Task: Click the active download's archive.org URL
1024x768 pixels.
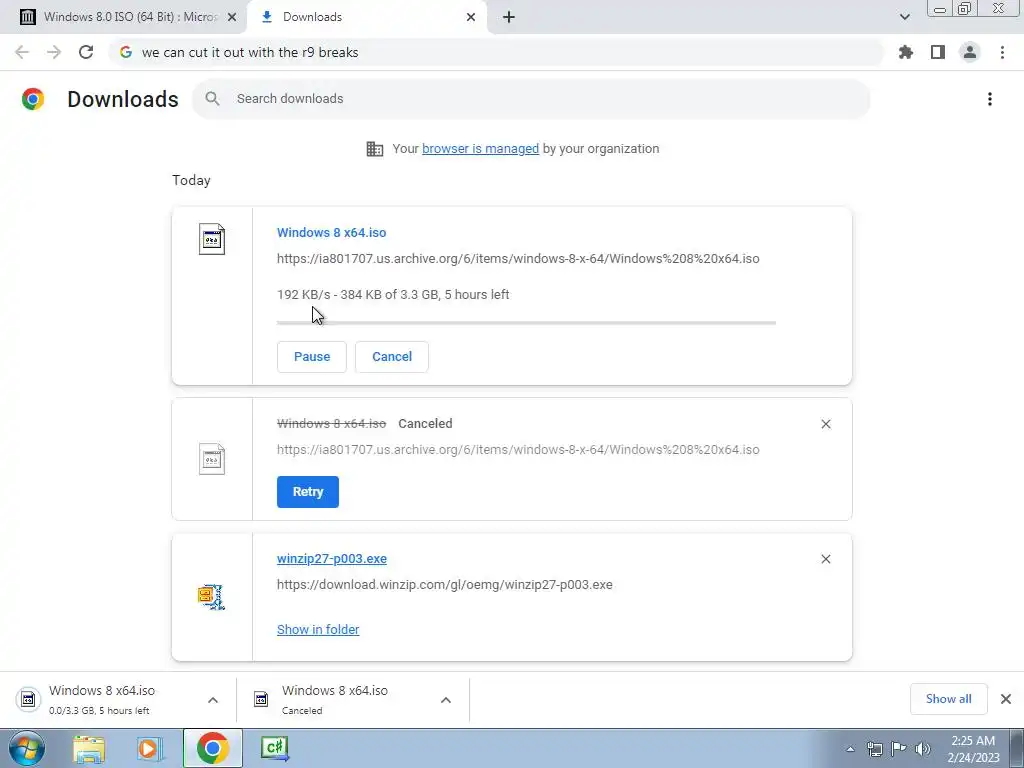Action: pos(518,259)
